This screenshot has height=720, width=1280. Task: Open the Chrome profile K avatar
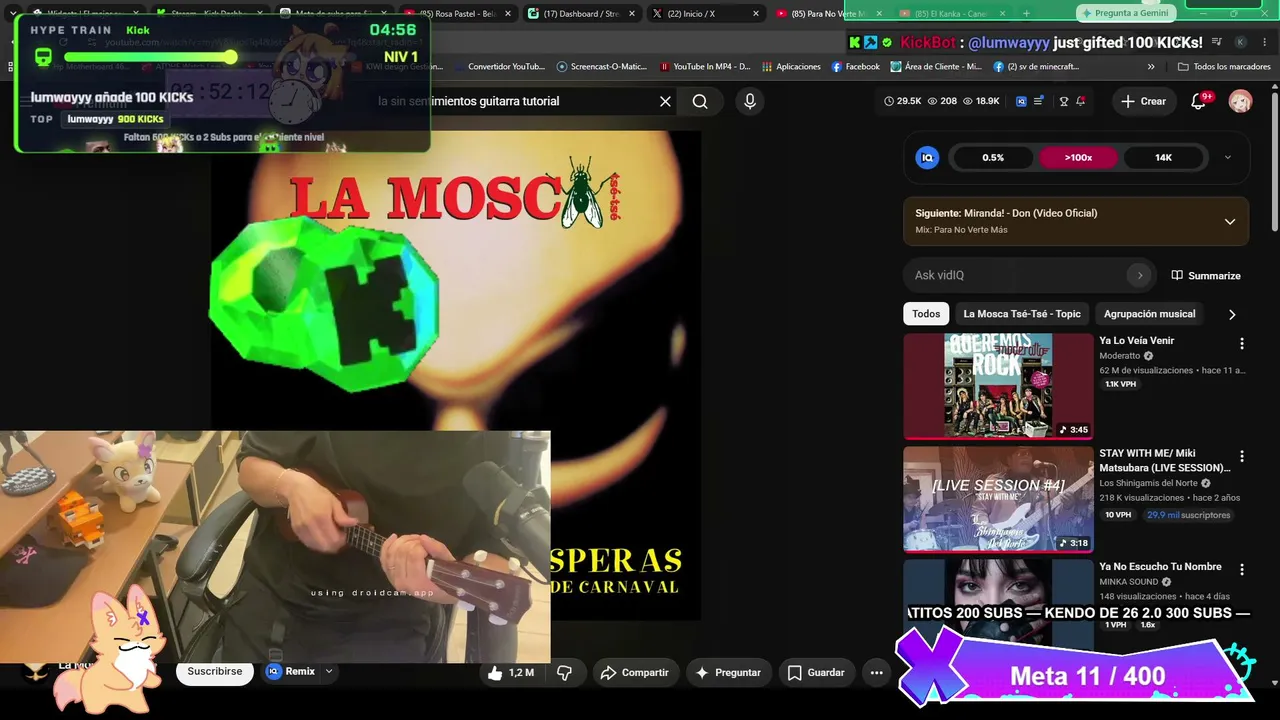point(1240,42)
